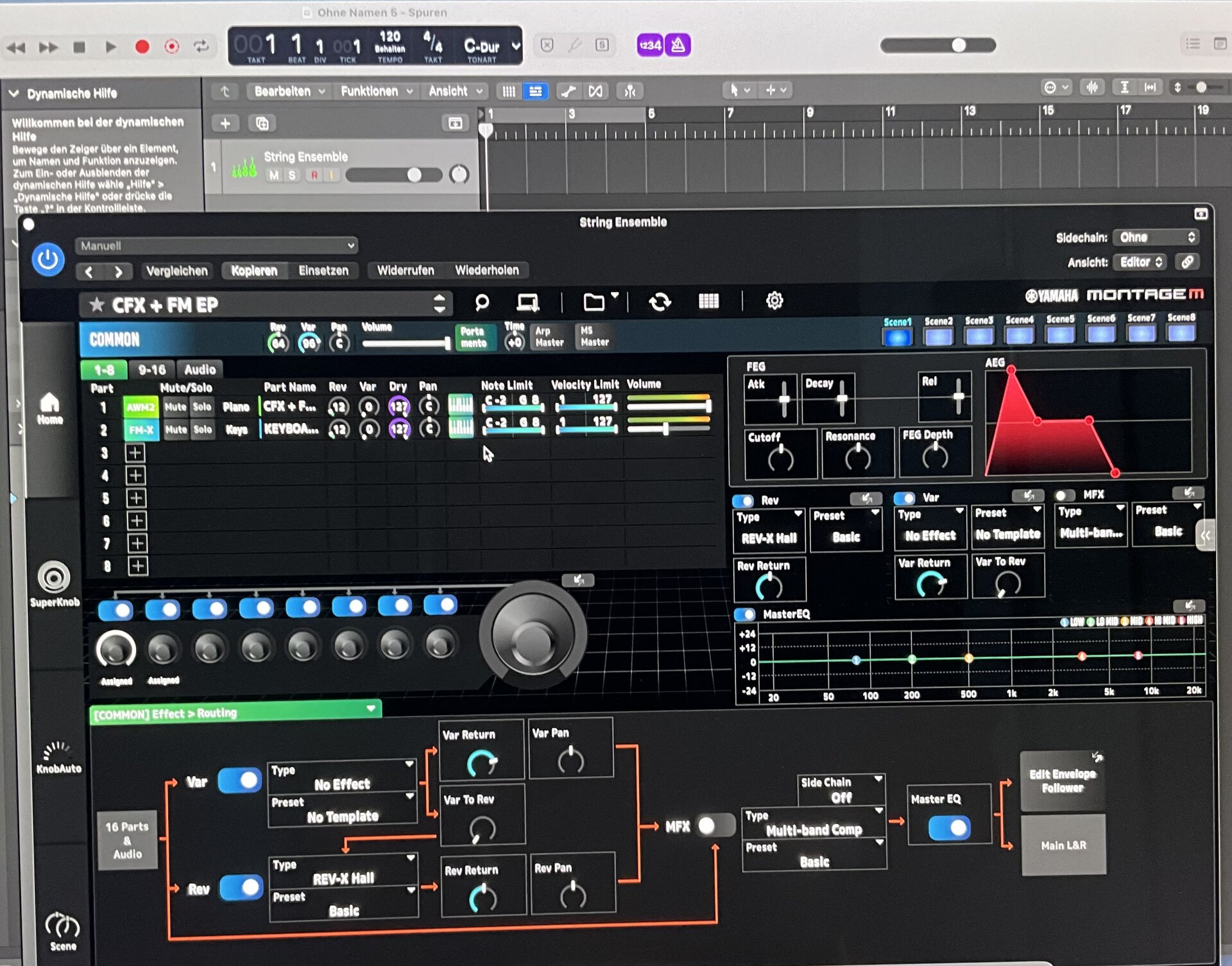Mute part 1 CFX piano
The width and height of the screenshot is (1232, 966).
(175, 407)
